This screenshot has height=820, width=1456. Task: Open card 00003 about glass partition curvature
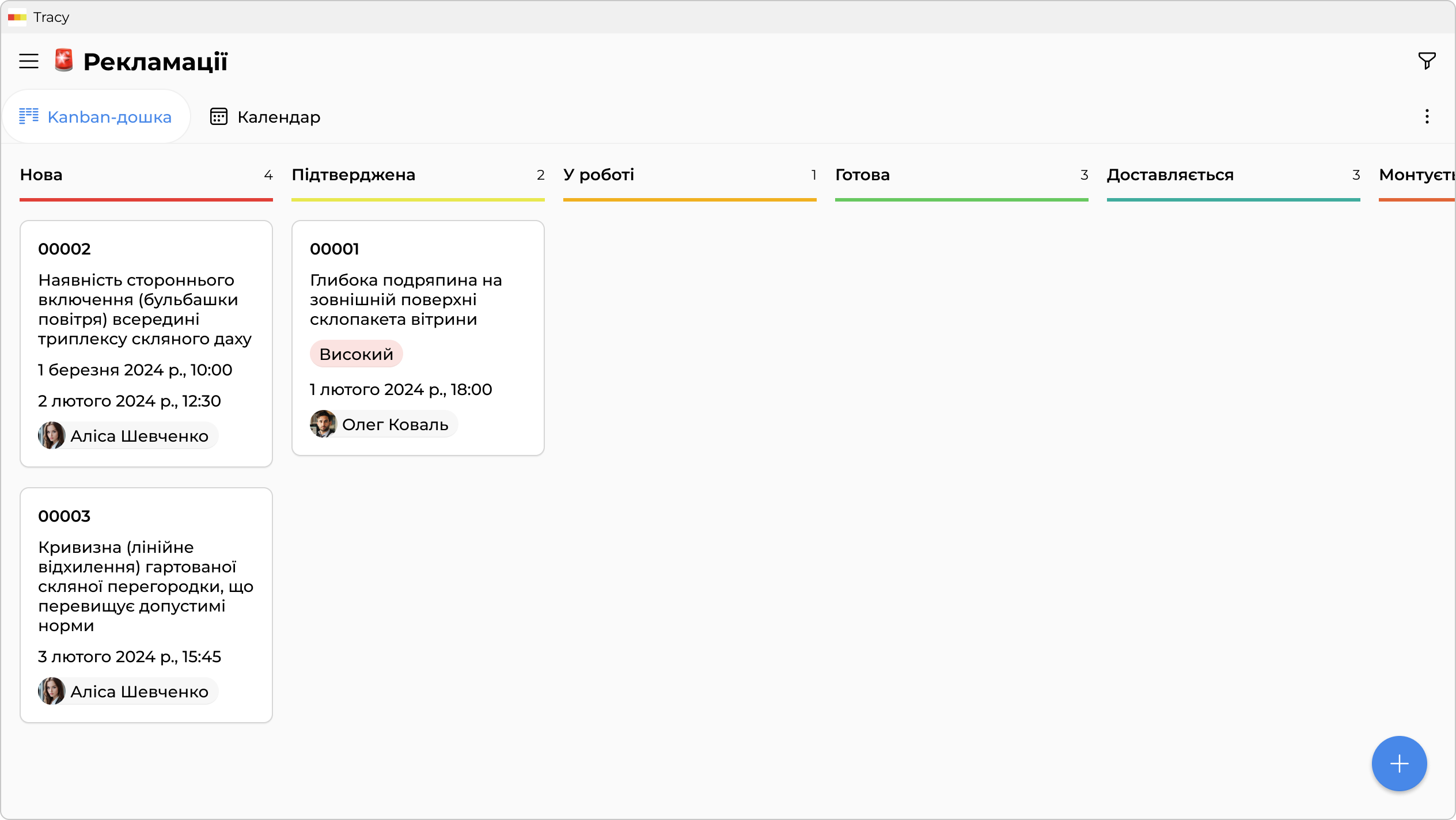[145, 586]
